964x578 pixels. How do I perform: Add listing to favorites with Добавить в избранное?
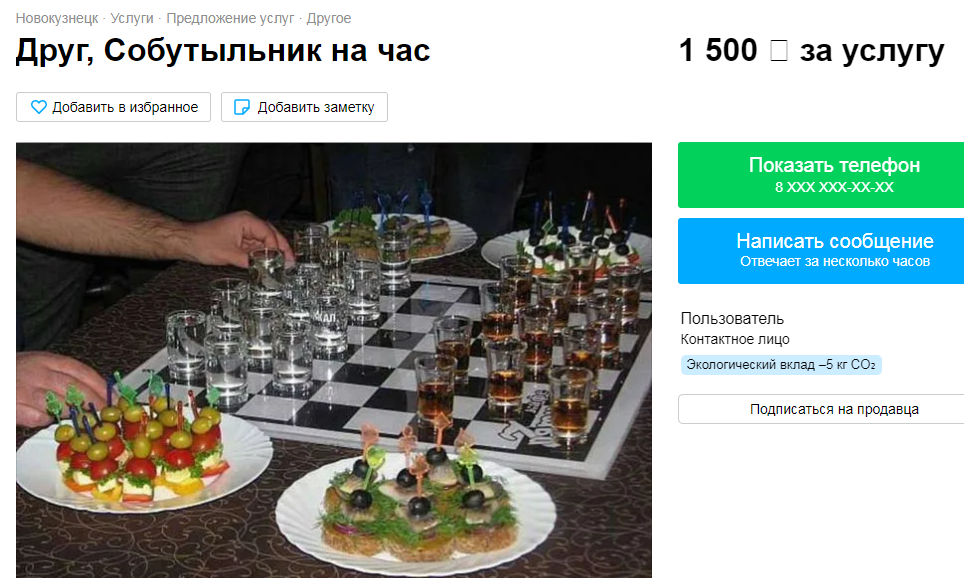click(114, 107)
